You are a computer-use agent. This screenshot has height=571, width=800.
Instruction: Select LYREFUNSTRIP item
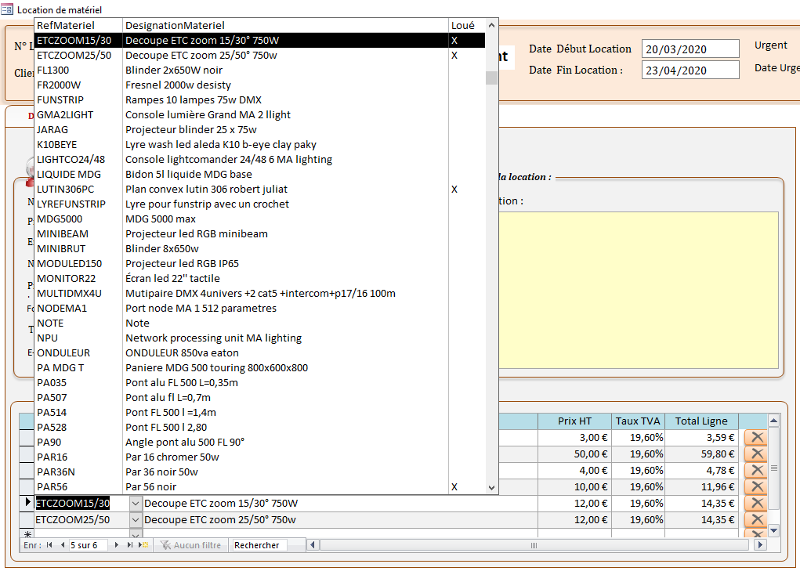pyautogui.click(x=260, y=204)
